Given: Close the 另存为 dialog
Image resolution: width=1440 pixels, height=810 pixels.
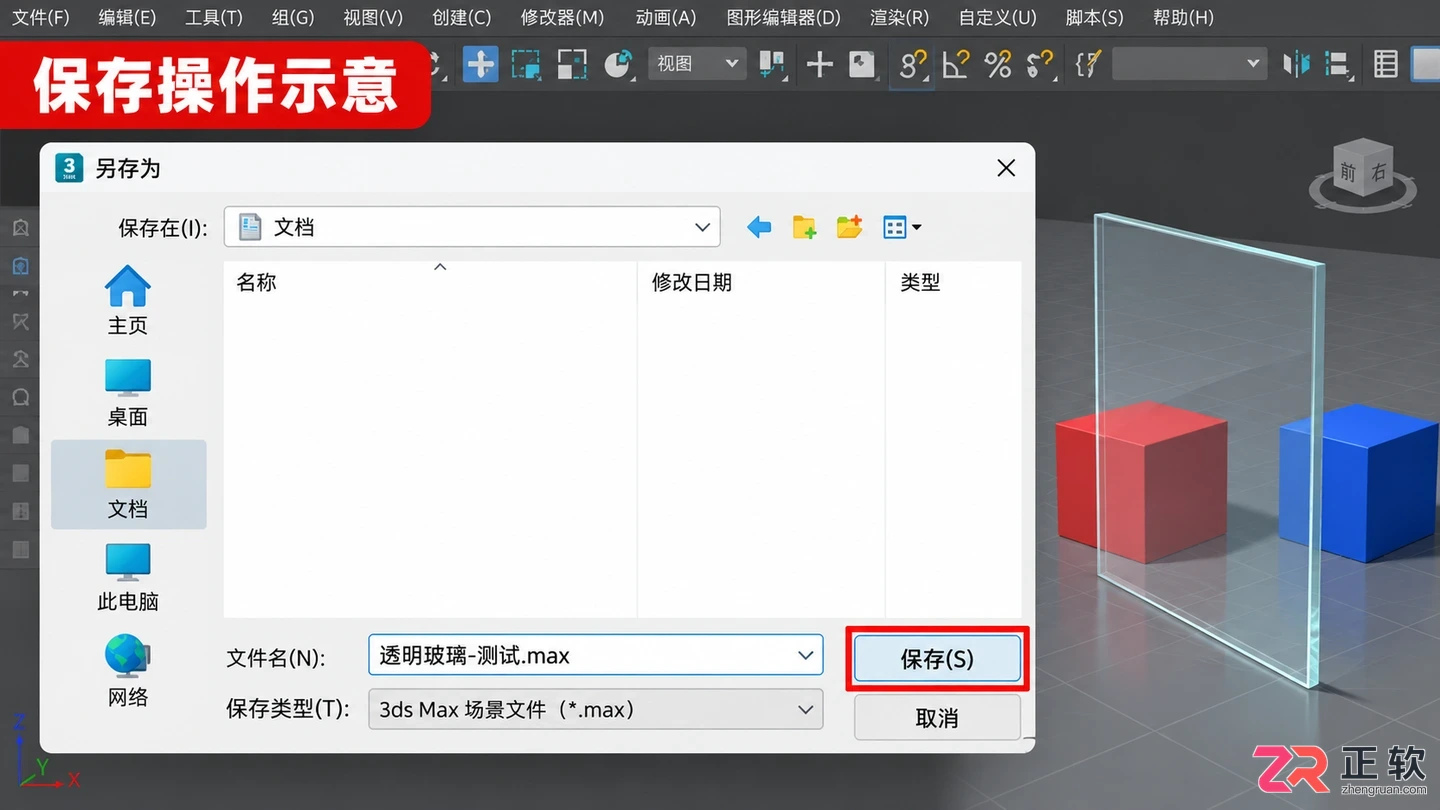Looking at the screenshot, I should coord(1006,168).
